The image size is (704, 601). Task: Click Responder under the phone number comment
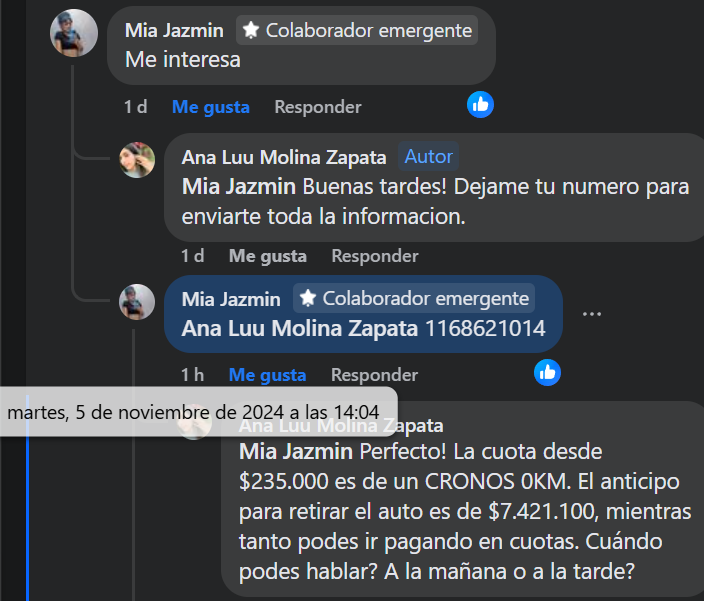click(374, 375)
